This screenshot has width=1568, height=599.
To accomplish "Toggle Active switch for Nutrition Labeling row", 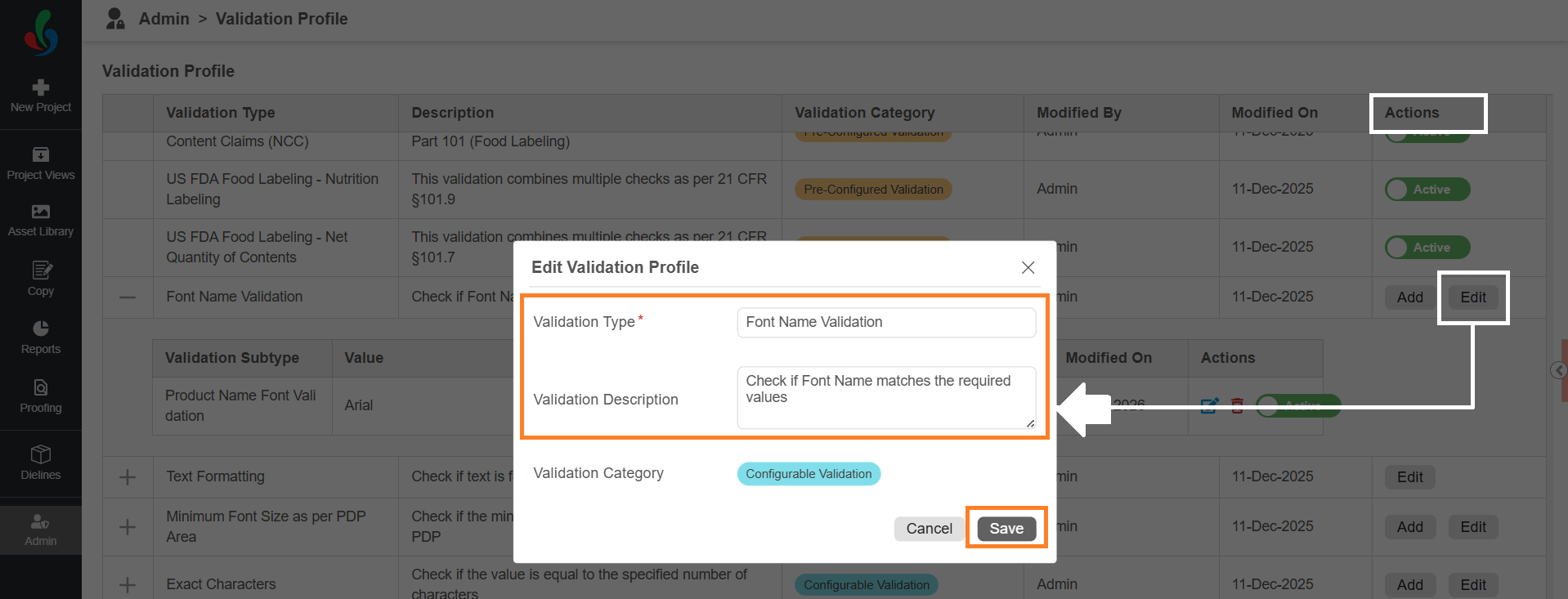I will [1427, 190].
